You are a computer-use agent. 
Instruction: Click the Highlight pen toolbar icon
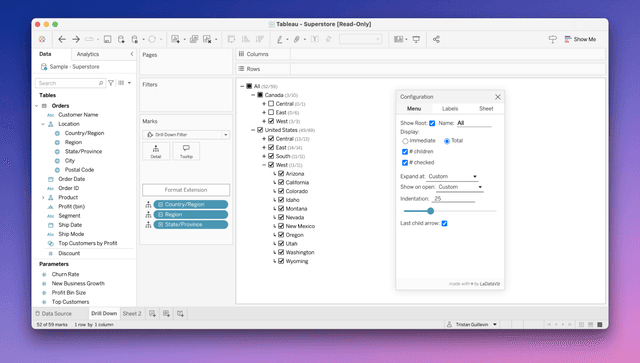pos(280,39)
